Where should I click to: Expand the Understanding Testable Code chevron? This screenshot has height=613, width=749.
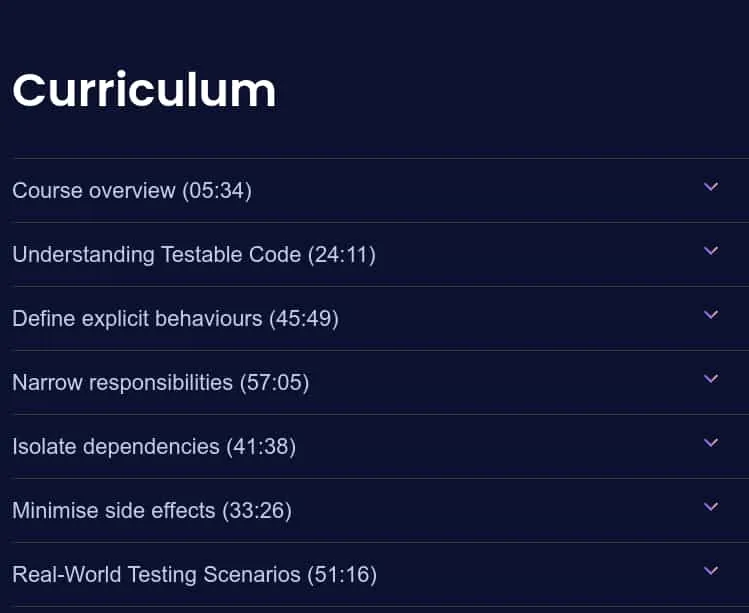coord(711,250)
